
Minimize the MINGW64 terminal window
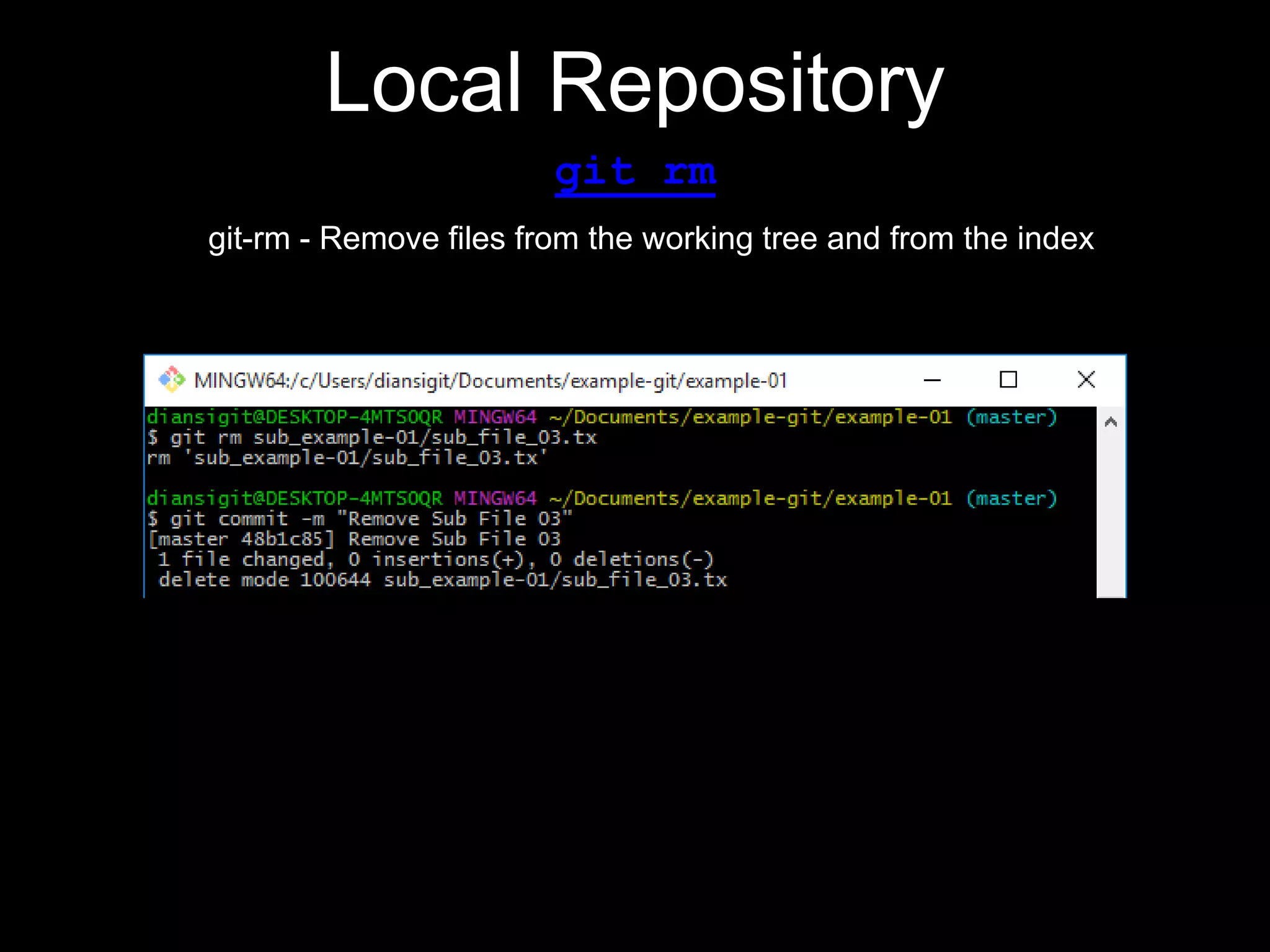click(x=932, y=380)
